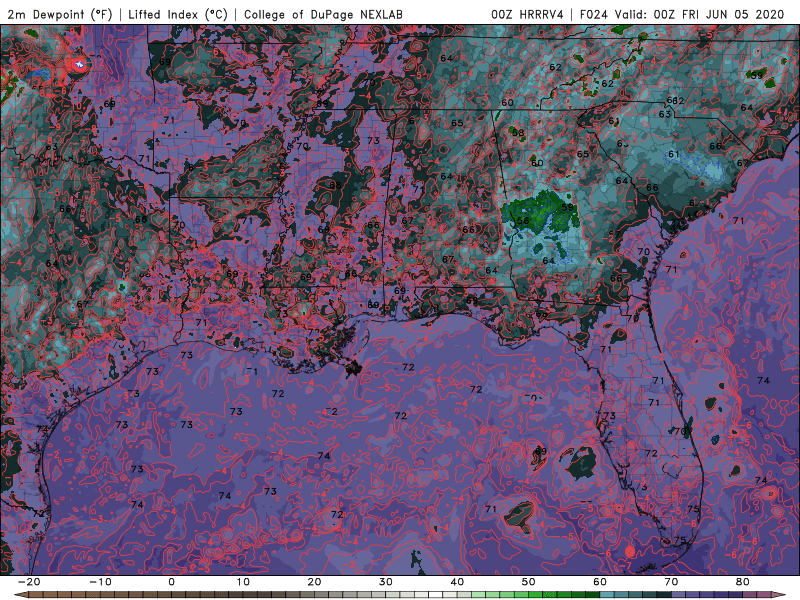The height and width of the screenshot is (600, 800).
Task: Click the 10 tick label on colorbar
Action: pyautogui.click(x=243, y=582)
